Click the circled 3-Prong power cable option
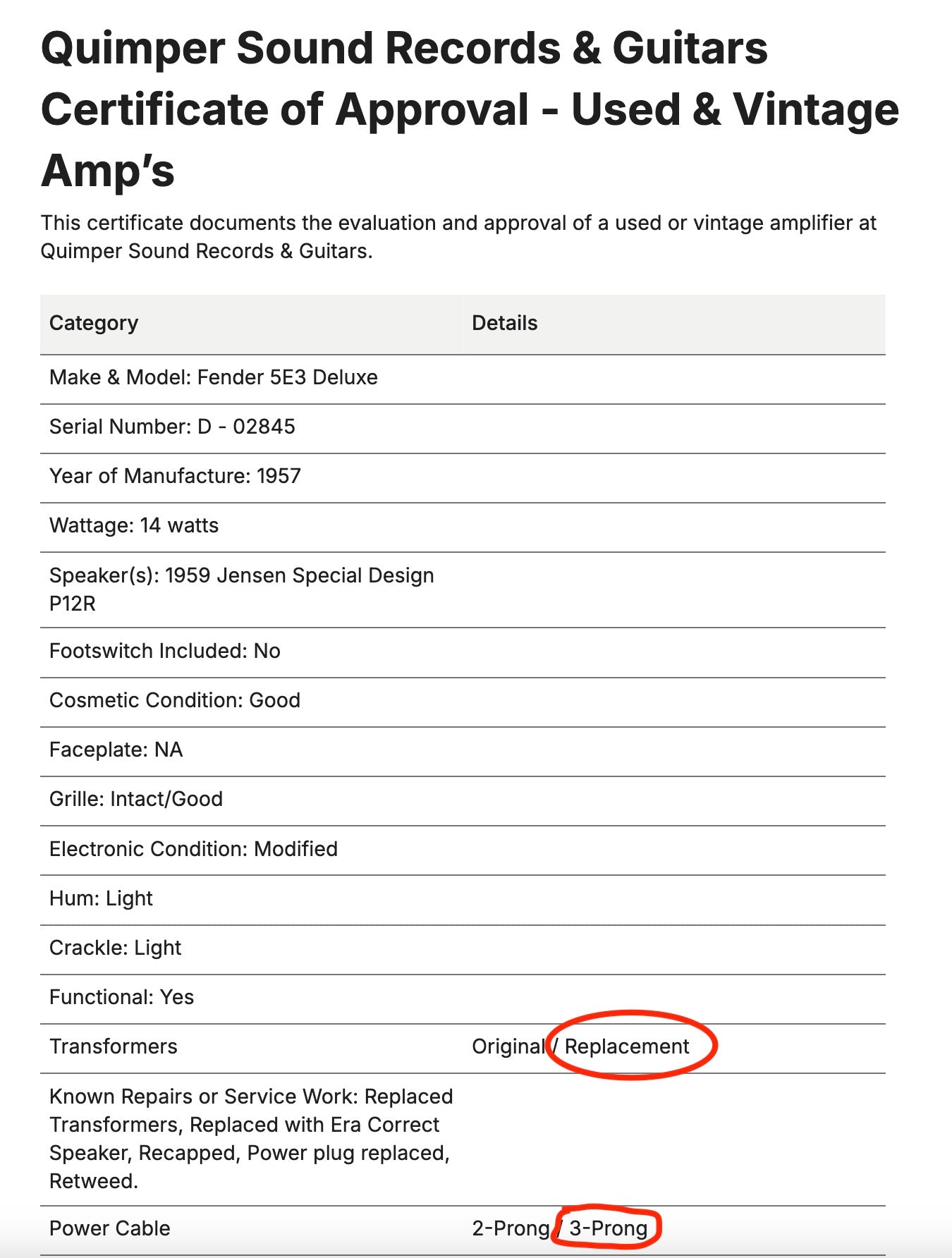Screen dimensions: 952x1258 (608, 1228)
